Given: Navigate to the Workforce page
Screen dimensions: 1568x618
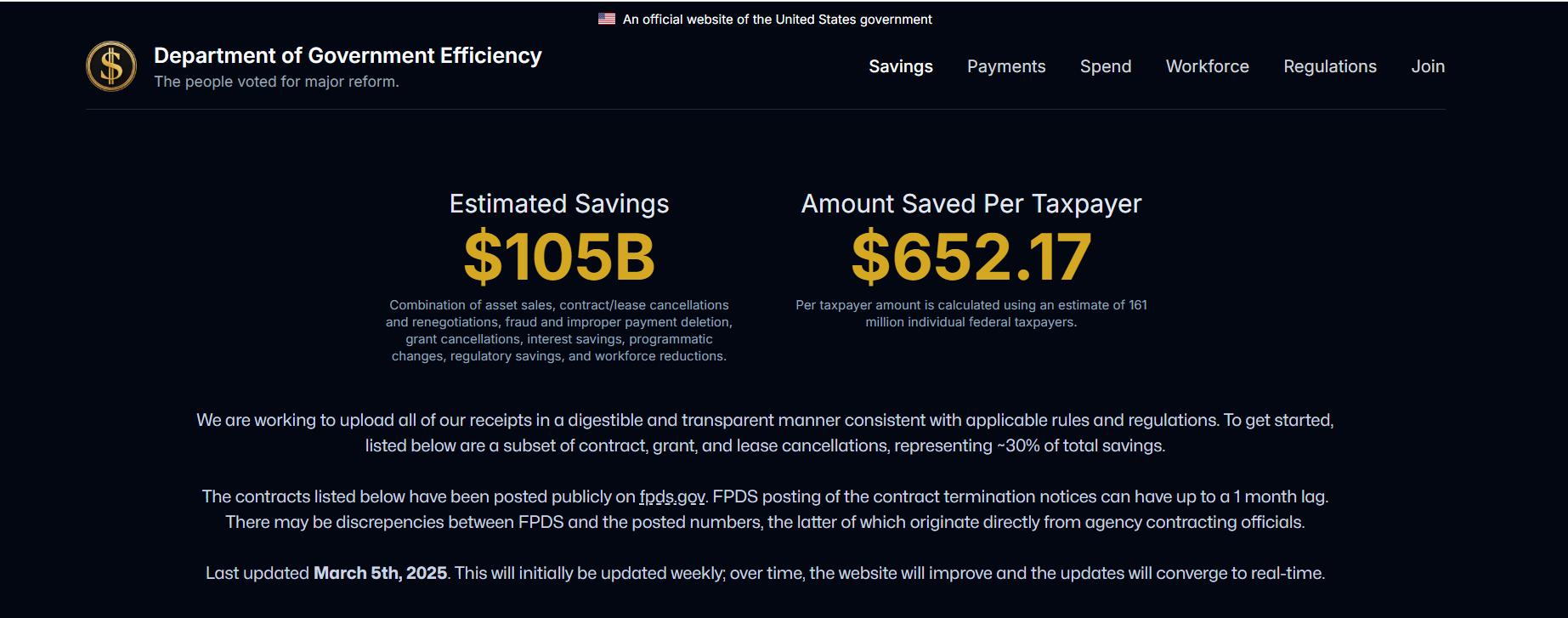Looking at the screenshot, I should tap(1208, 66).
